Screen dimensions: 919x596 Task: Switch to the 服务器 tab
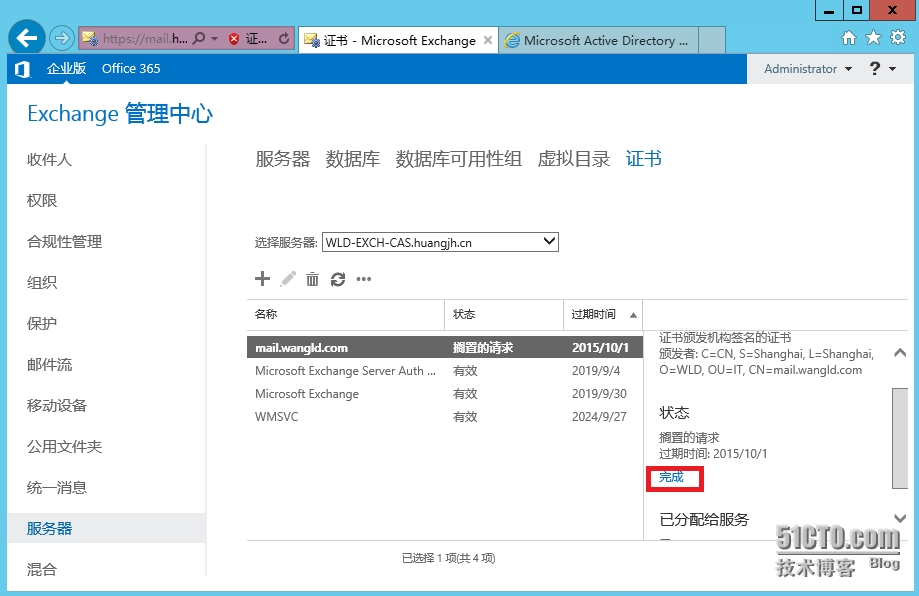(x=282, y=159)
